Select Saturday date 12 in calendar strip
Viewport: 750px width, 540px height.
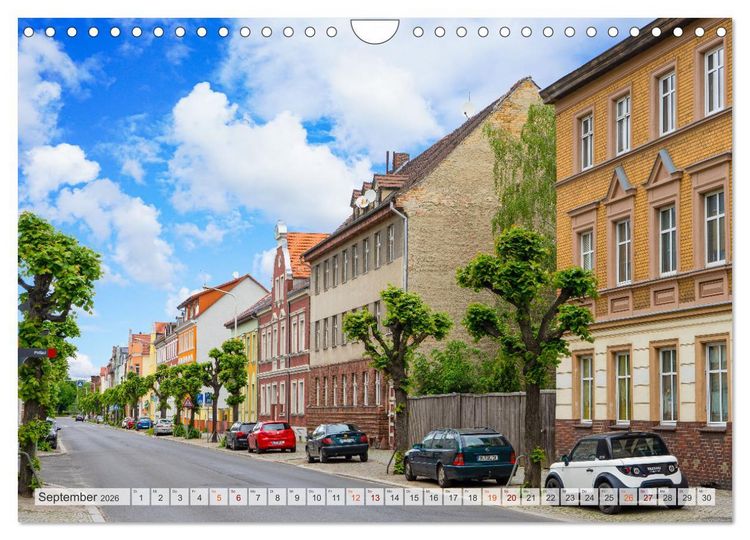pos(355,497)
